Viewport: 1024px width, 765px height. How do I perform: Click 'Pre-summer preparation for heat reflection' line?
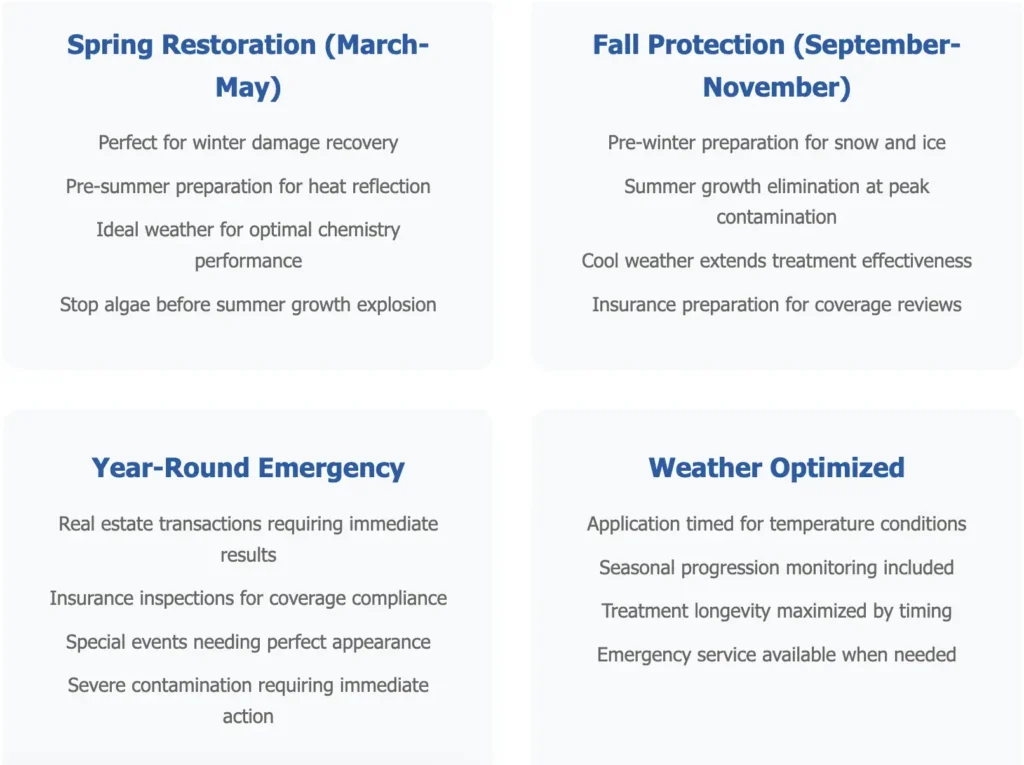tap(248, 187)
